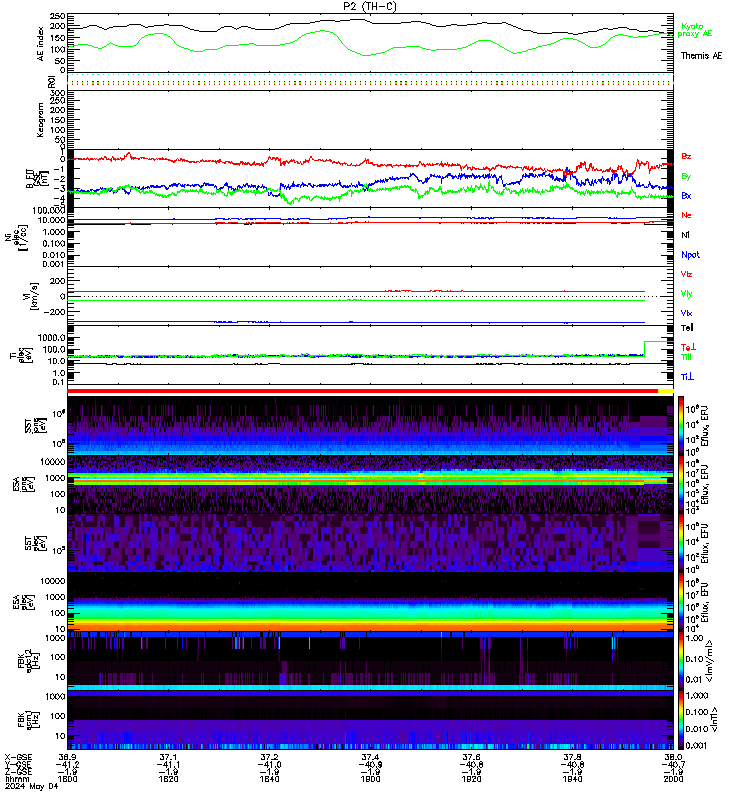The height and width of the screenshot is (800, 750).
Task: Click the green By legend label
Action: pyautogui.click(x=686, y=177)
